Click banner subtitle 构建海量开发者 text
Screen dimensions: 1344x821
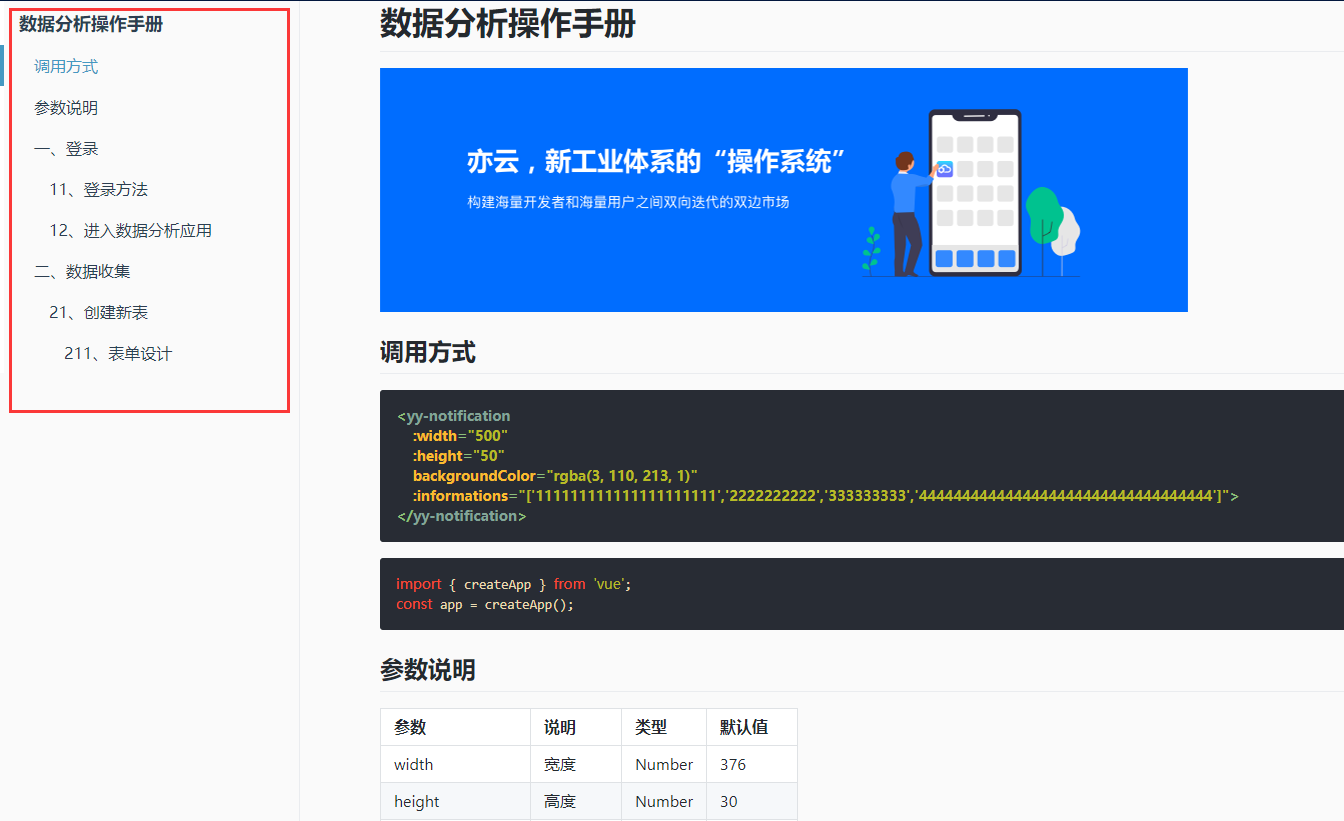pyautogui.click(x=628, y=202)
